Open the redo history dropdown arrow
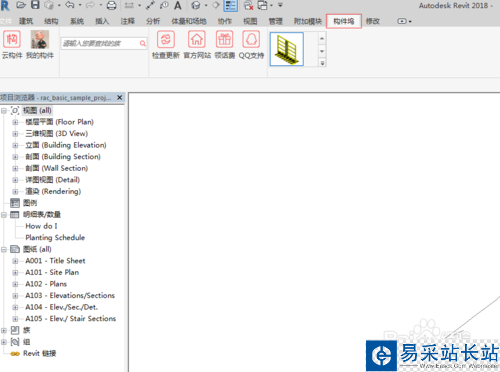The height and width of the screenshot is (372, 500). pos(100,5)
